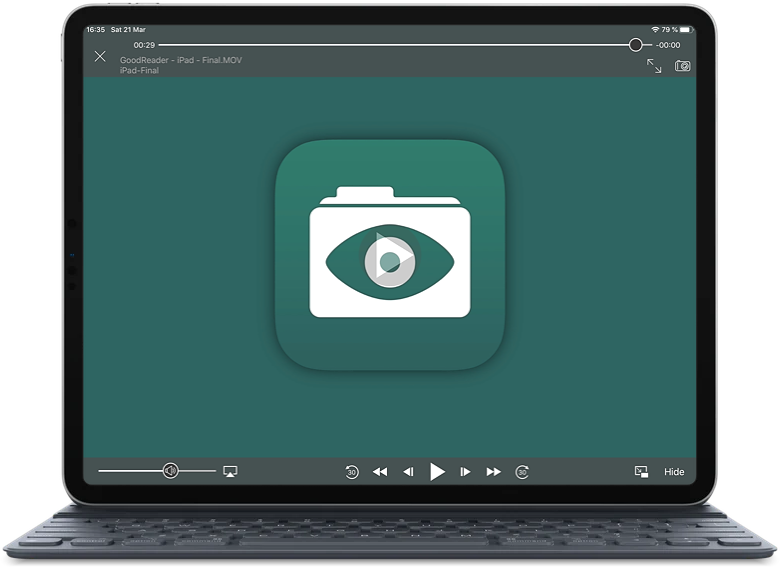This screenshot has width=780, height=567.
Task: Step back one frame
Action: tap(408, 472)
